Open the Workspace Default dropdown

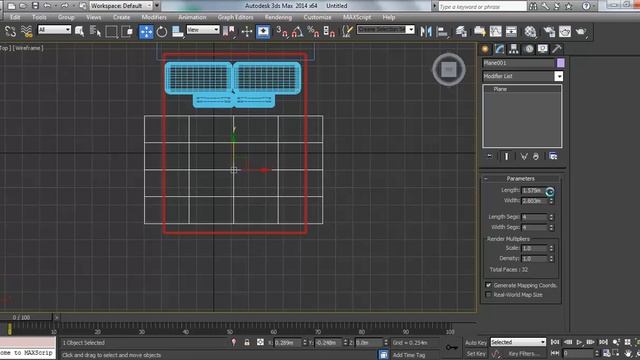pyautogui.click(x=120, y=6)
